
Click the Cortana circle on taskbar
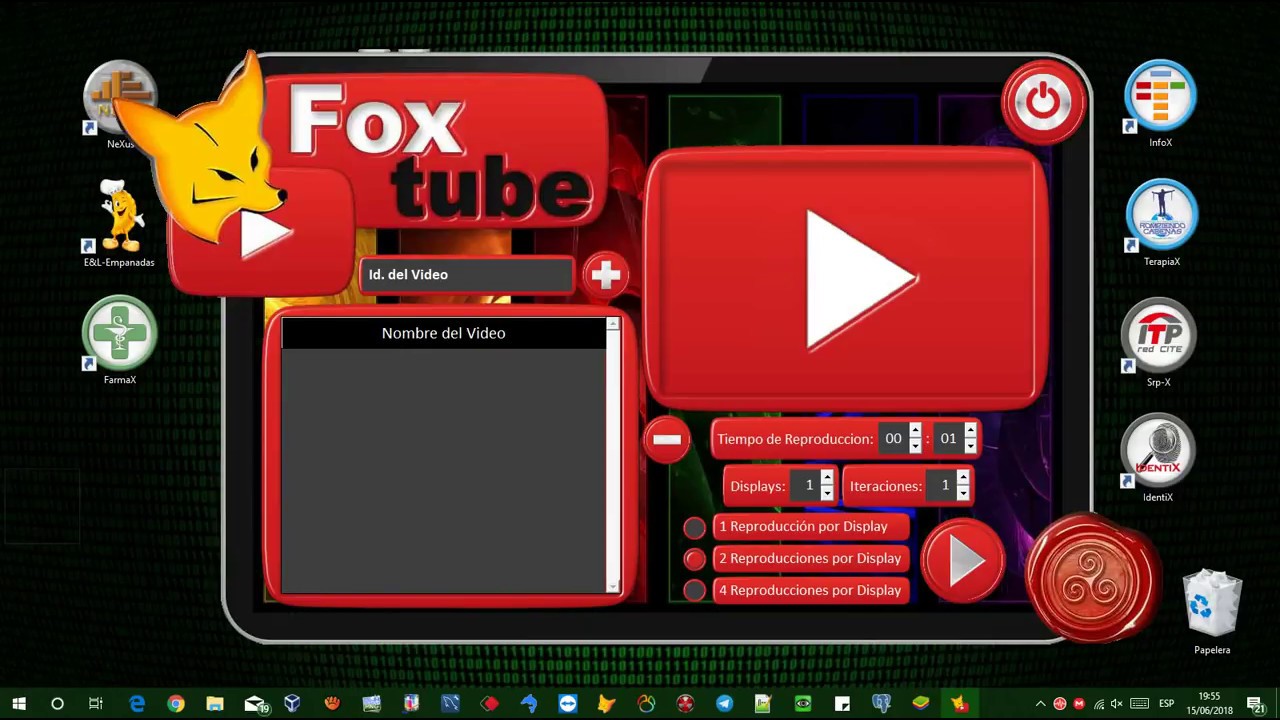57,704
